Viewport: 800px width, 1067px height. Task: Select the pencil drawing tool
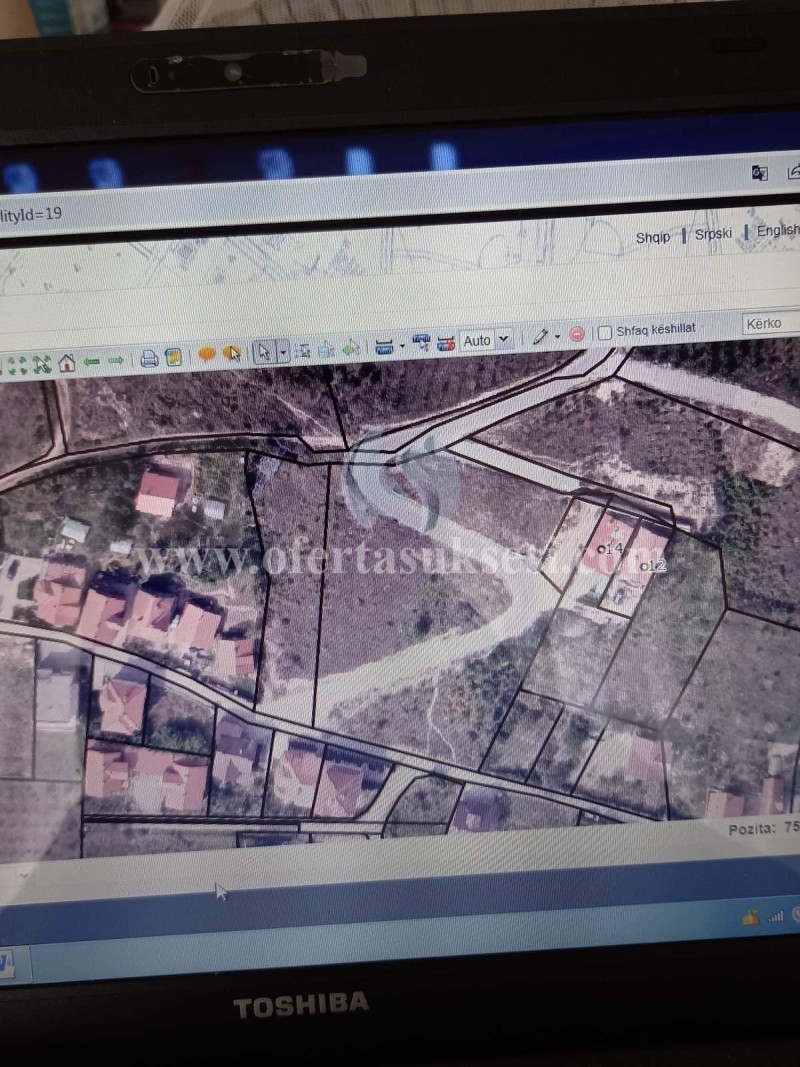(x=540, y=337)
